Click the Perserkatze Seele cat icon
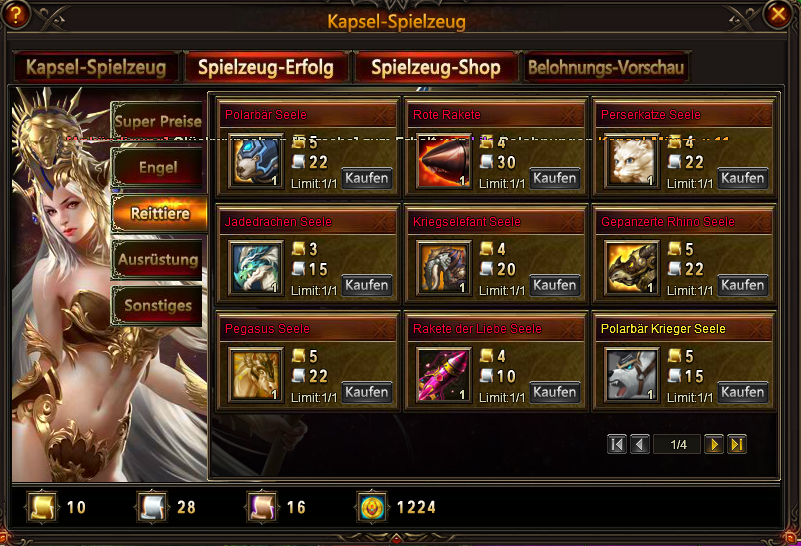This screenshot has height=546, width=801. click(632, 161)
